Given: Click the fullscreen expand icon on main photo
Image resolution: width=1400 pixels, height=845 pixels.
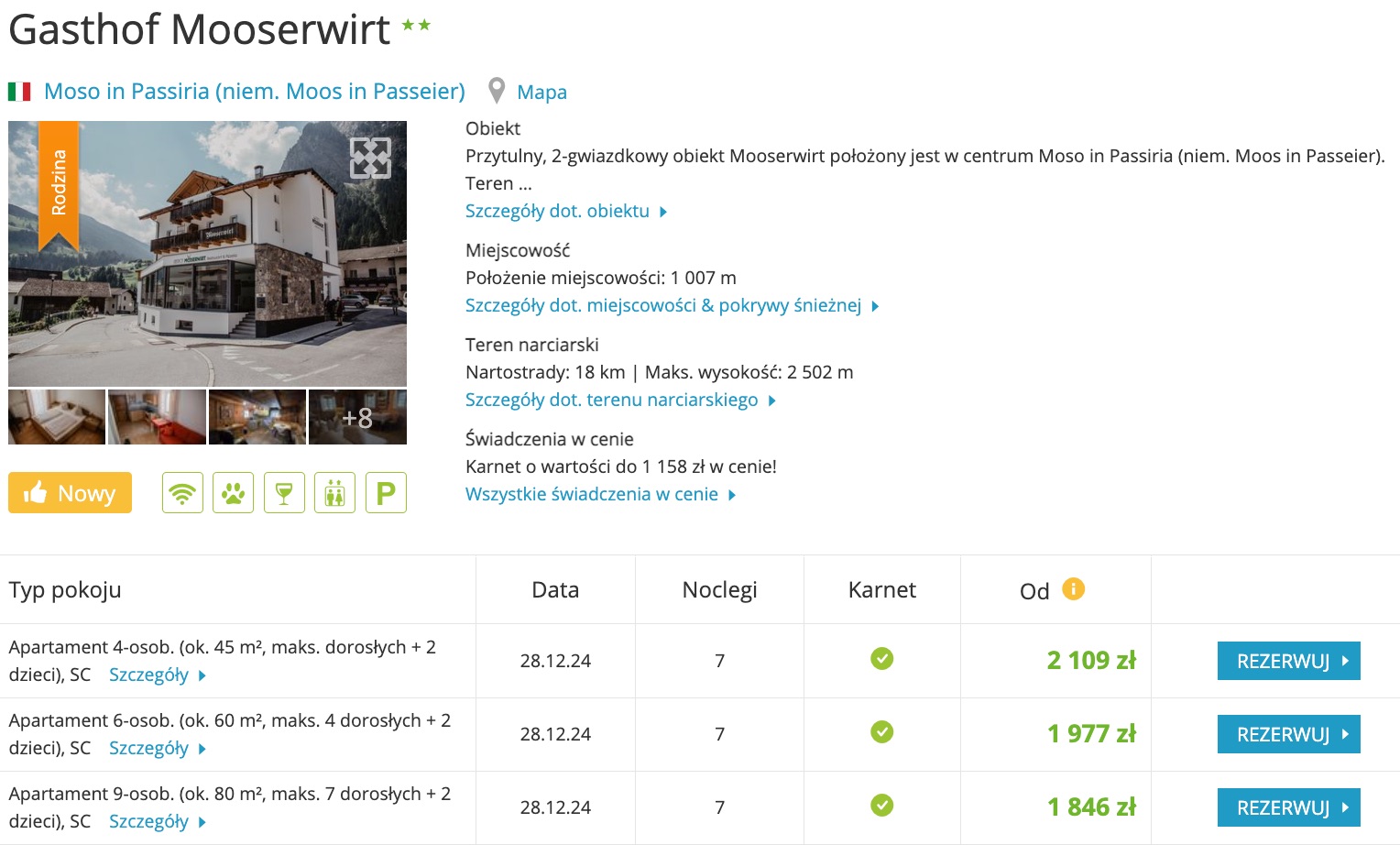Looking at the screenshot, I should 371,159.
